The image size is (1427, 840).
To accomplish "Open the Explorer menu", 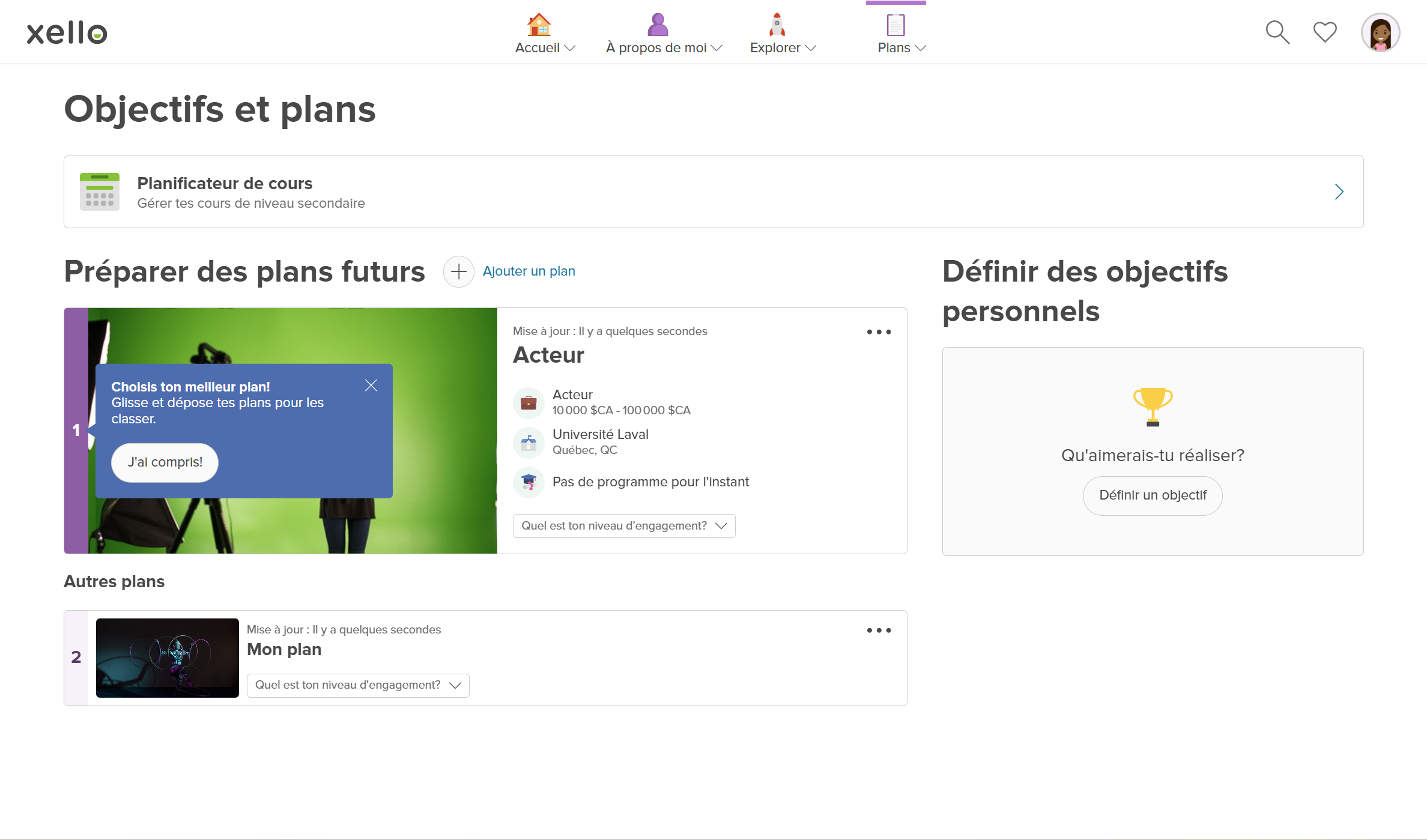I will (782, 48).
